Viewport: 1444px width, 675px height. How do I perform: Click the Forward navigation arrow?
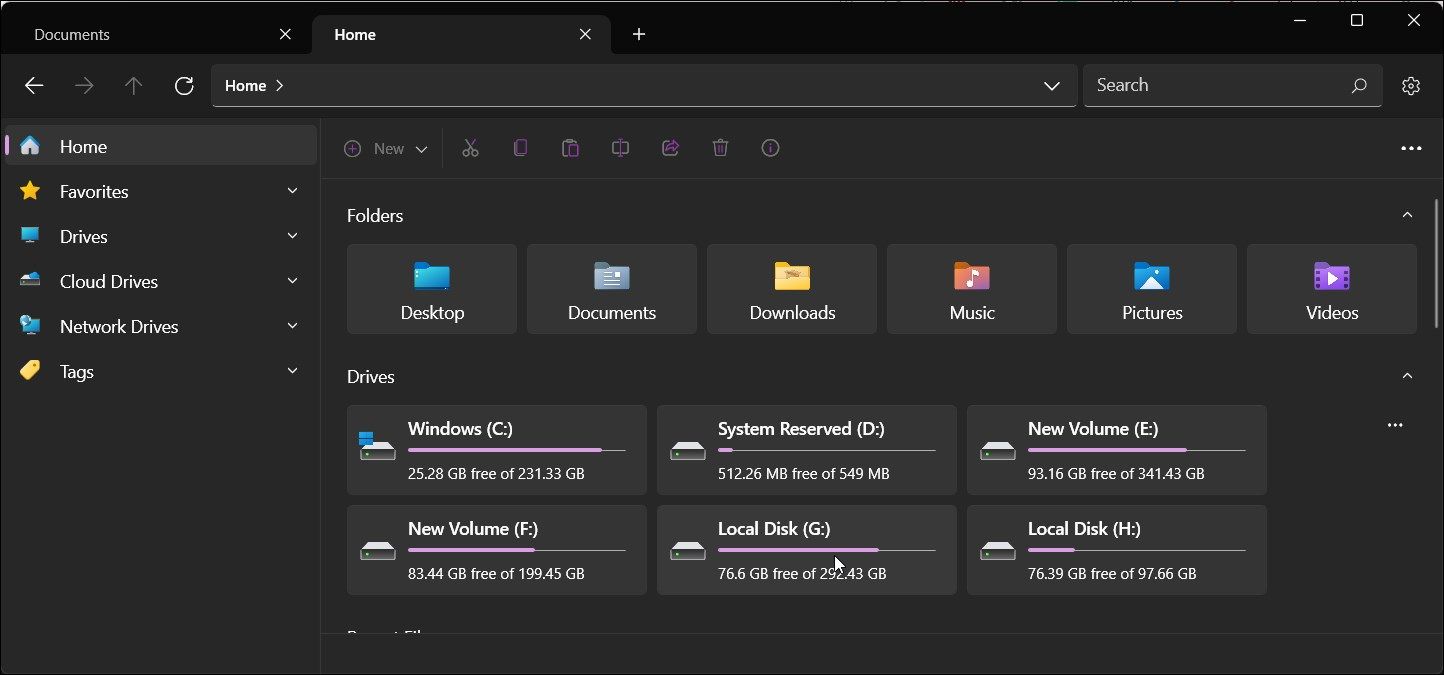click(84, 86)
